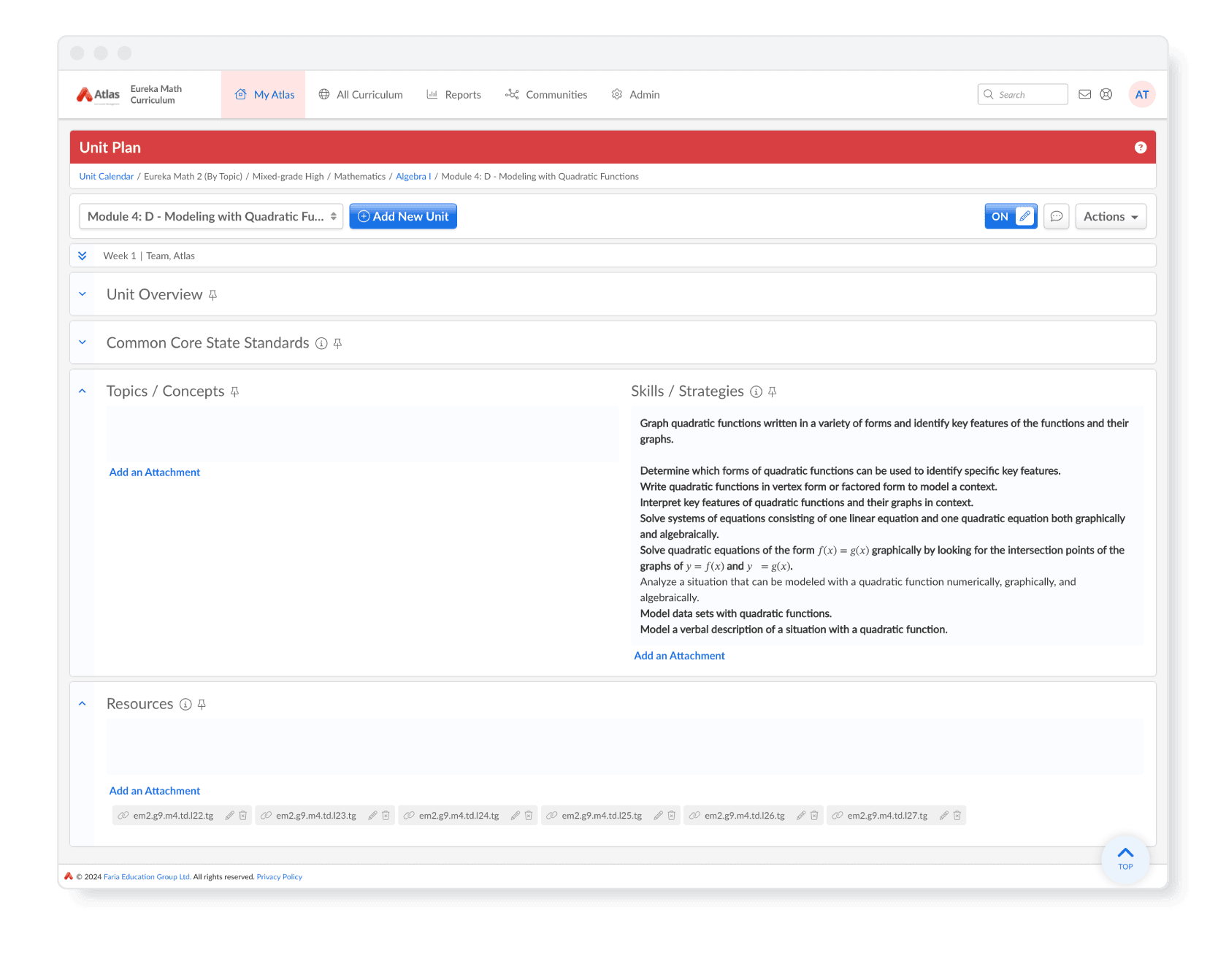
Task: Expand the Unit Overview section
Action: [x=83, y=294]
